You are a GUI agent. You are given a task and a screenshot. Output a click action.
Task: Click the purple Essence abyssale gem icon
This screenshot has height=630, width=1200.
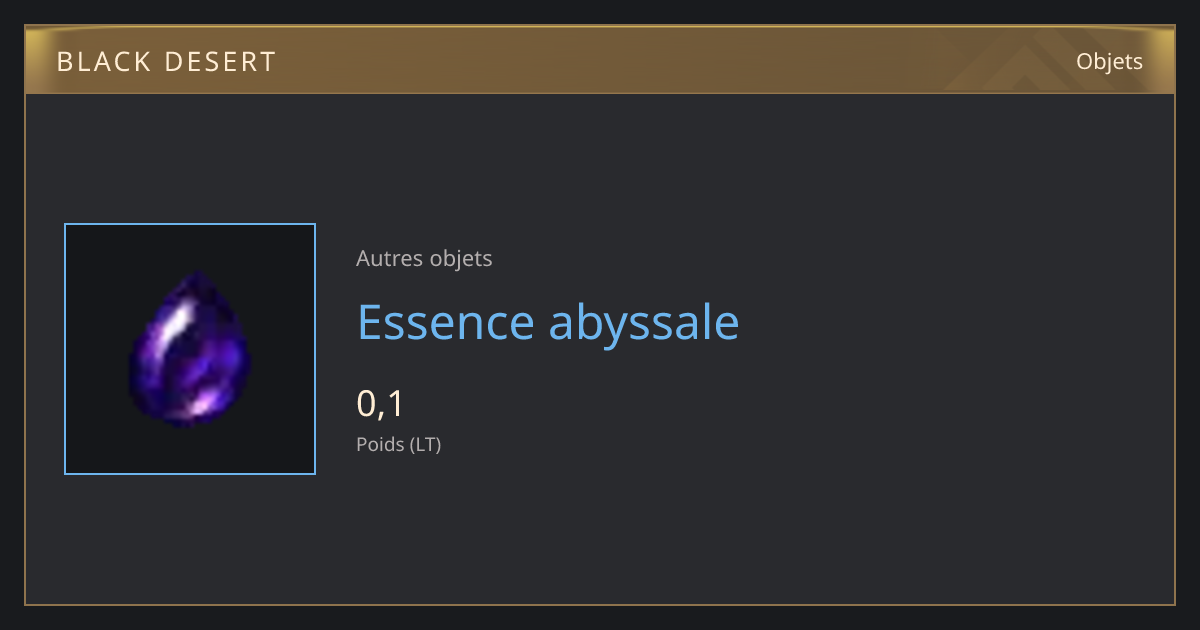click(x=190, y=349)
